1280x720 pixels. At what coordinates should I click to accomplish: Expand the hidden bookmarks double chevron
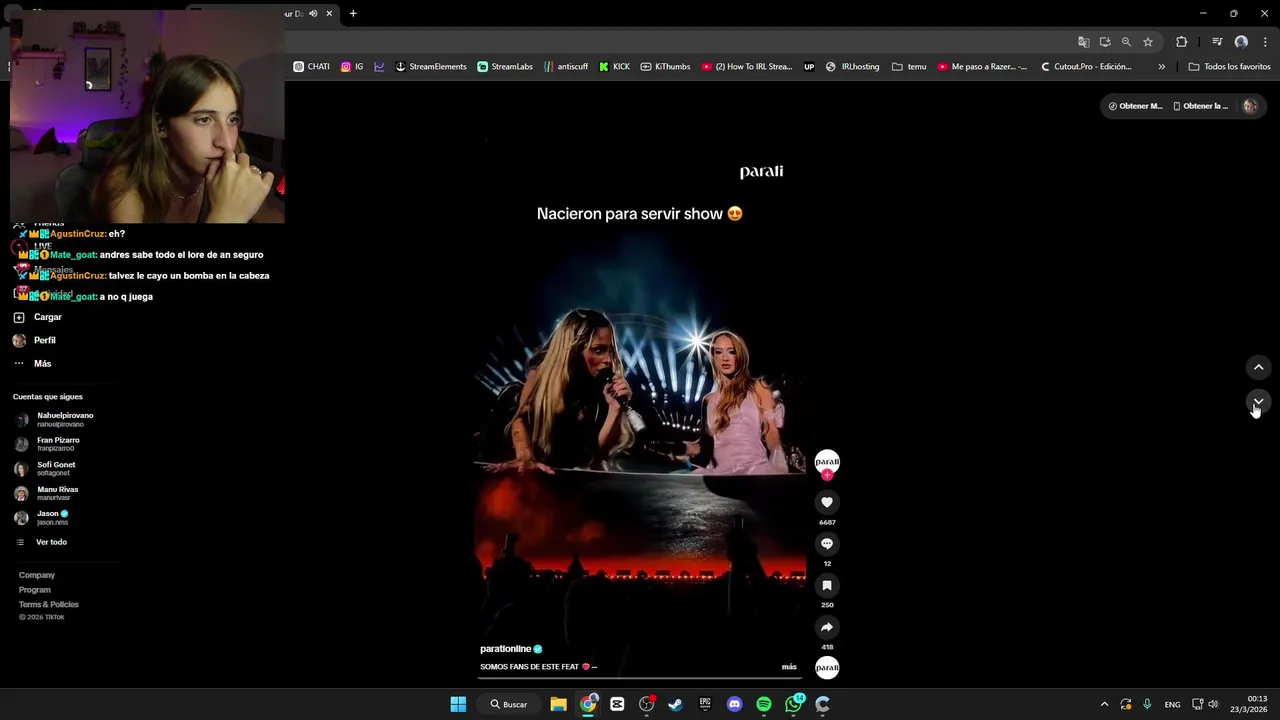pyautogui.click(x=1161, y=67)
